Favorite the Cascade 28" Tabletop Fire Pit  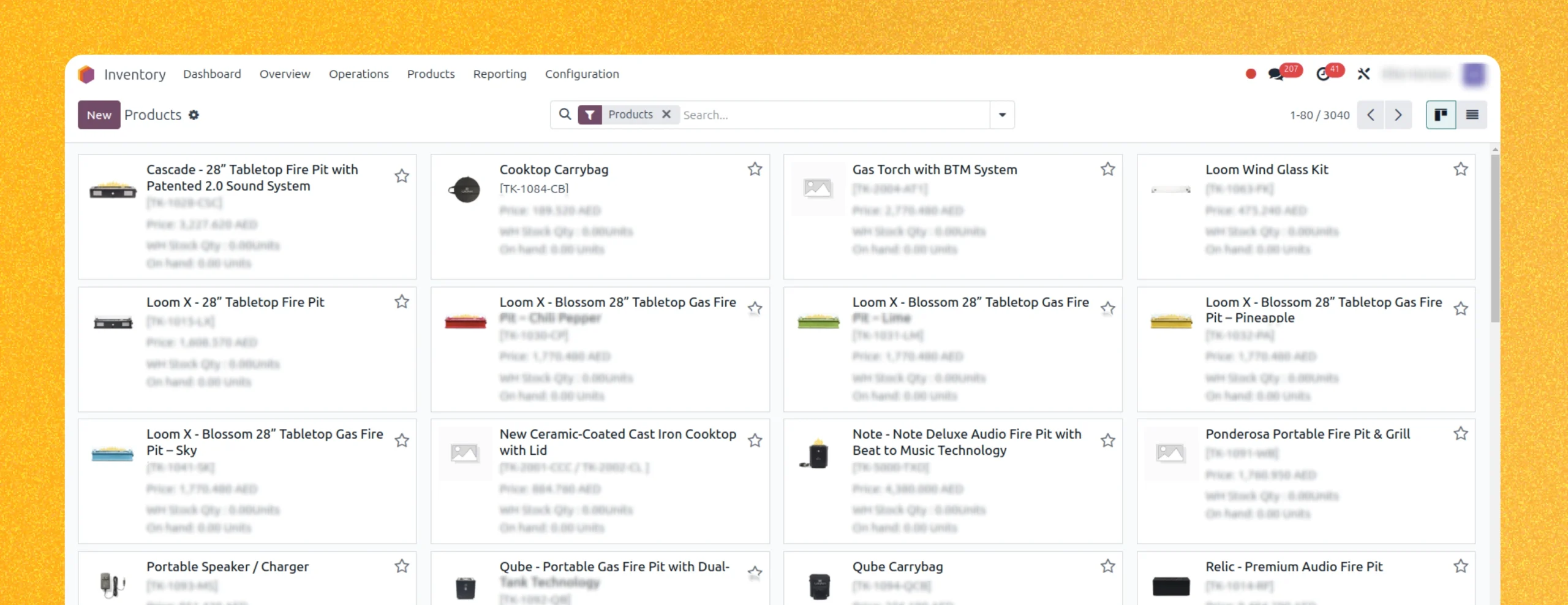[x=402, y=177]
